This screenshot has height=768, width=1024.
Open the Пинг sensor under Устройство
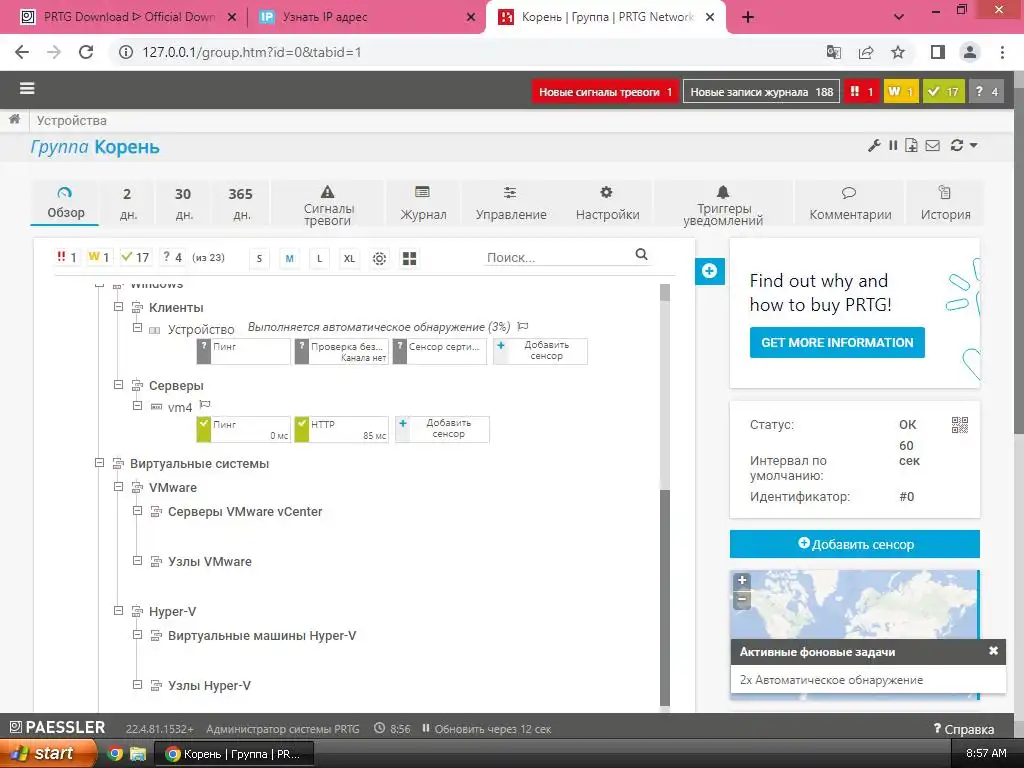[x=244, y=351]
